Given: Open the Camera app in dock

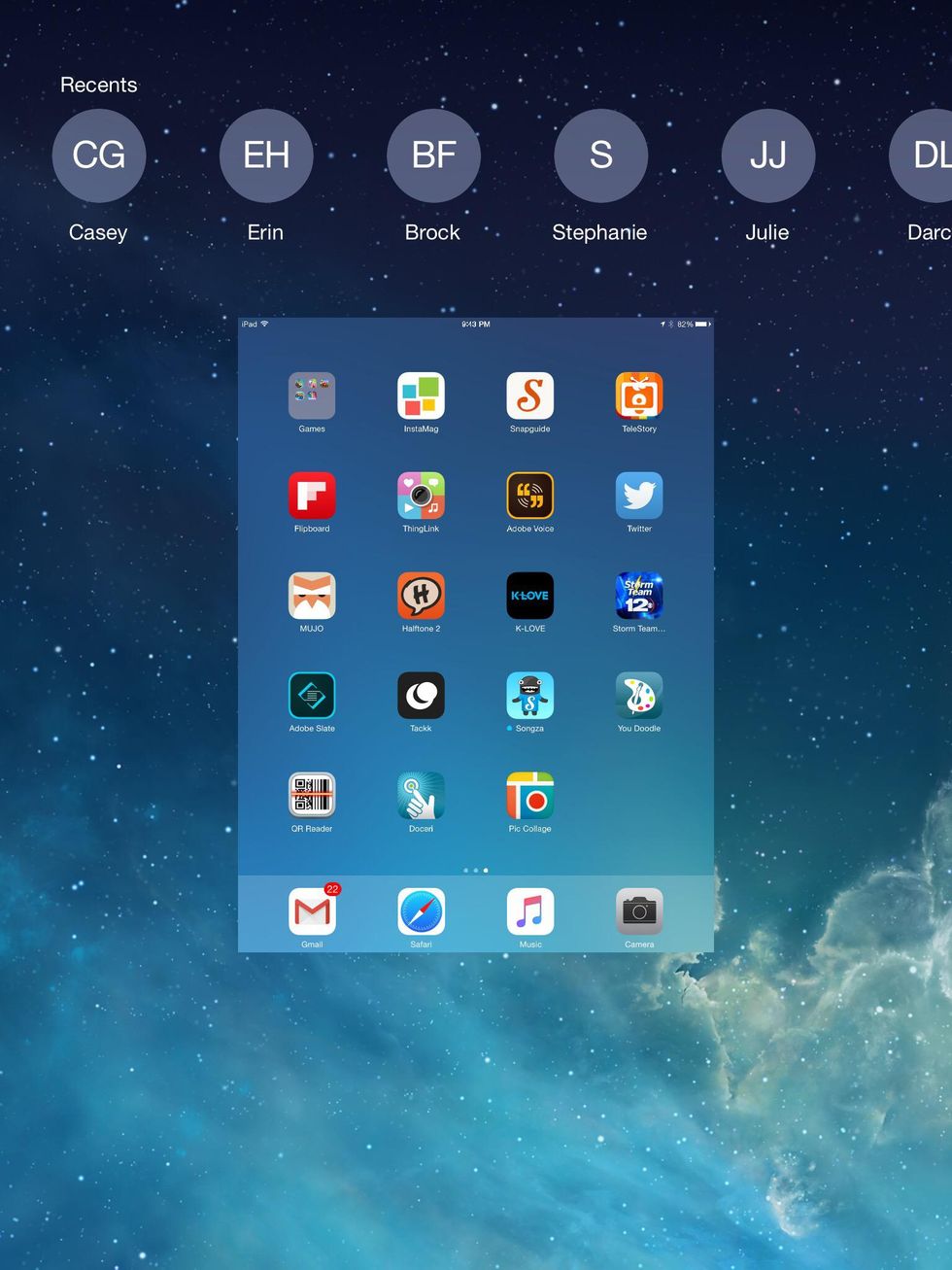Looking at the screenshot, I should point(639,911).
